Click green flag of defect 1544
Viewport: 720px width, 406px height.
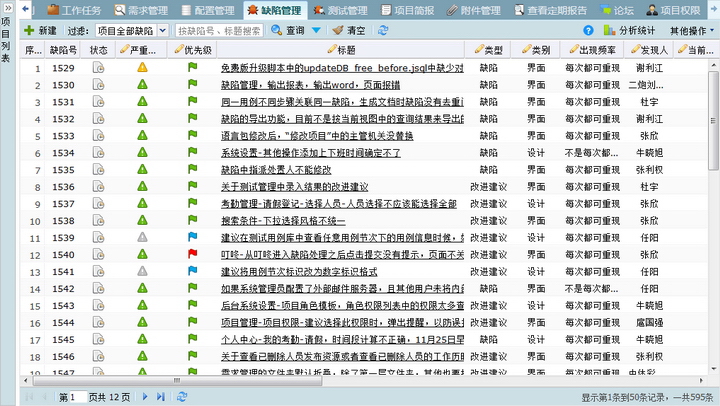(192, 322)
